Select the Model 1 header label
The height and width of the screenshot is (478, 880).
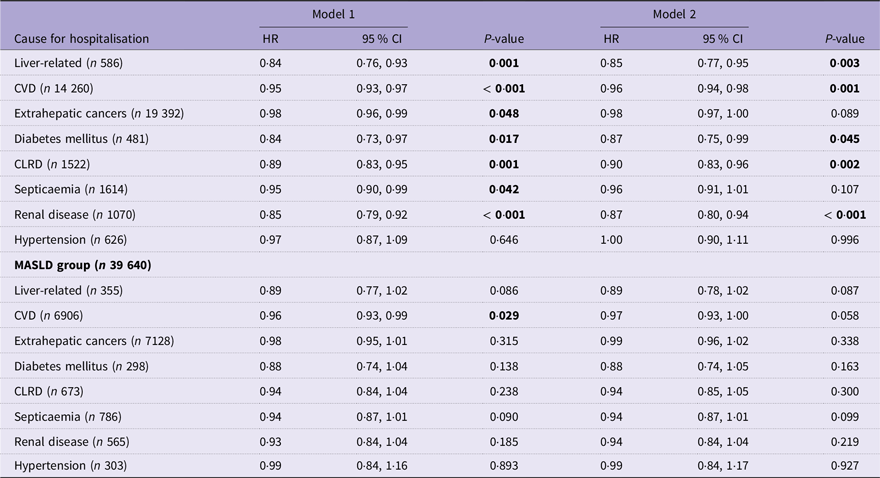333,14
